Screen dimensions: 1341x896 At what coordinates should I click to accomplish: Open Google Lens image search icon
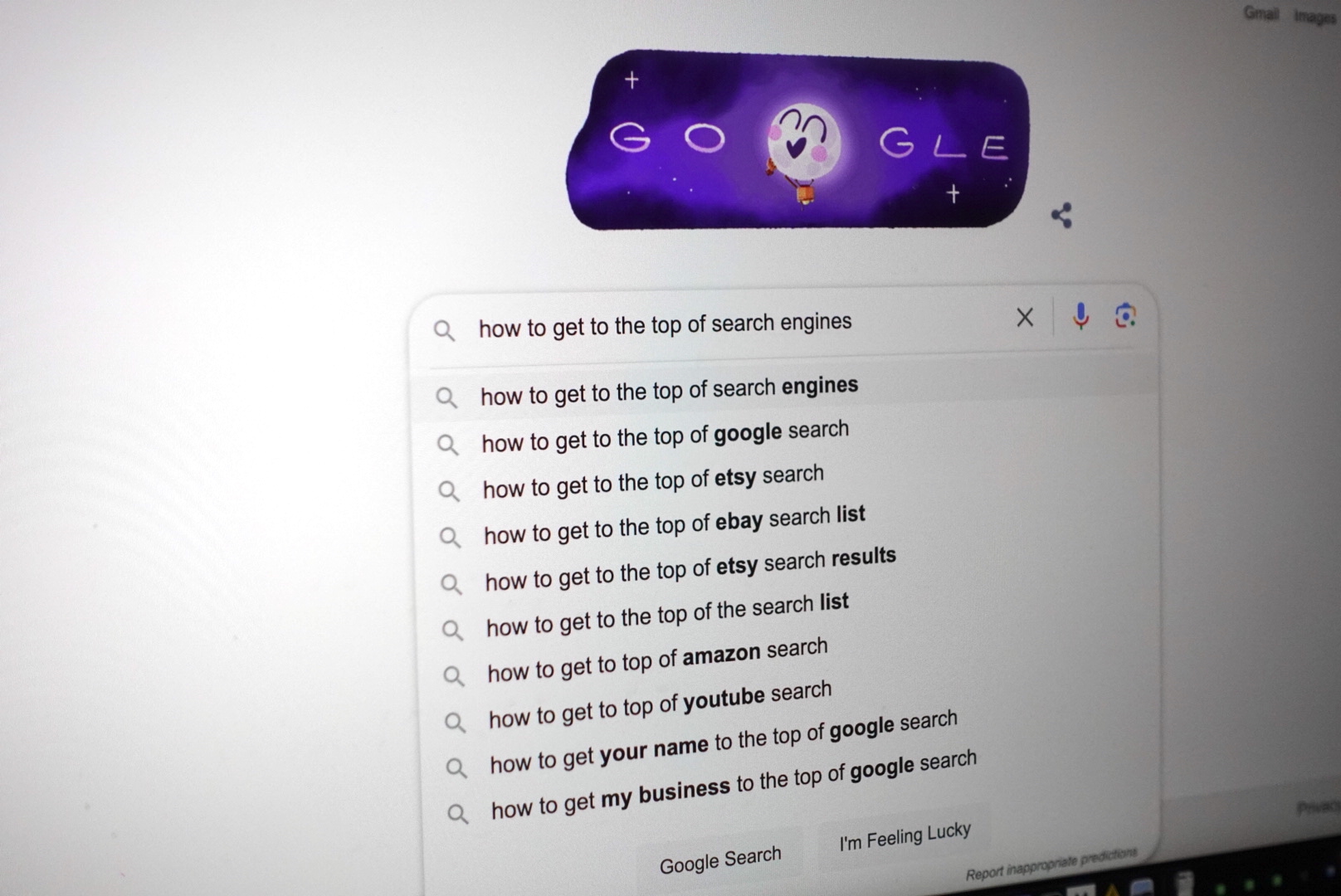[1125, 315]
